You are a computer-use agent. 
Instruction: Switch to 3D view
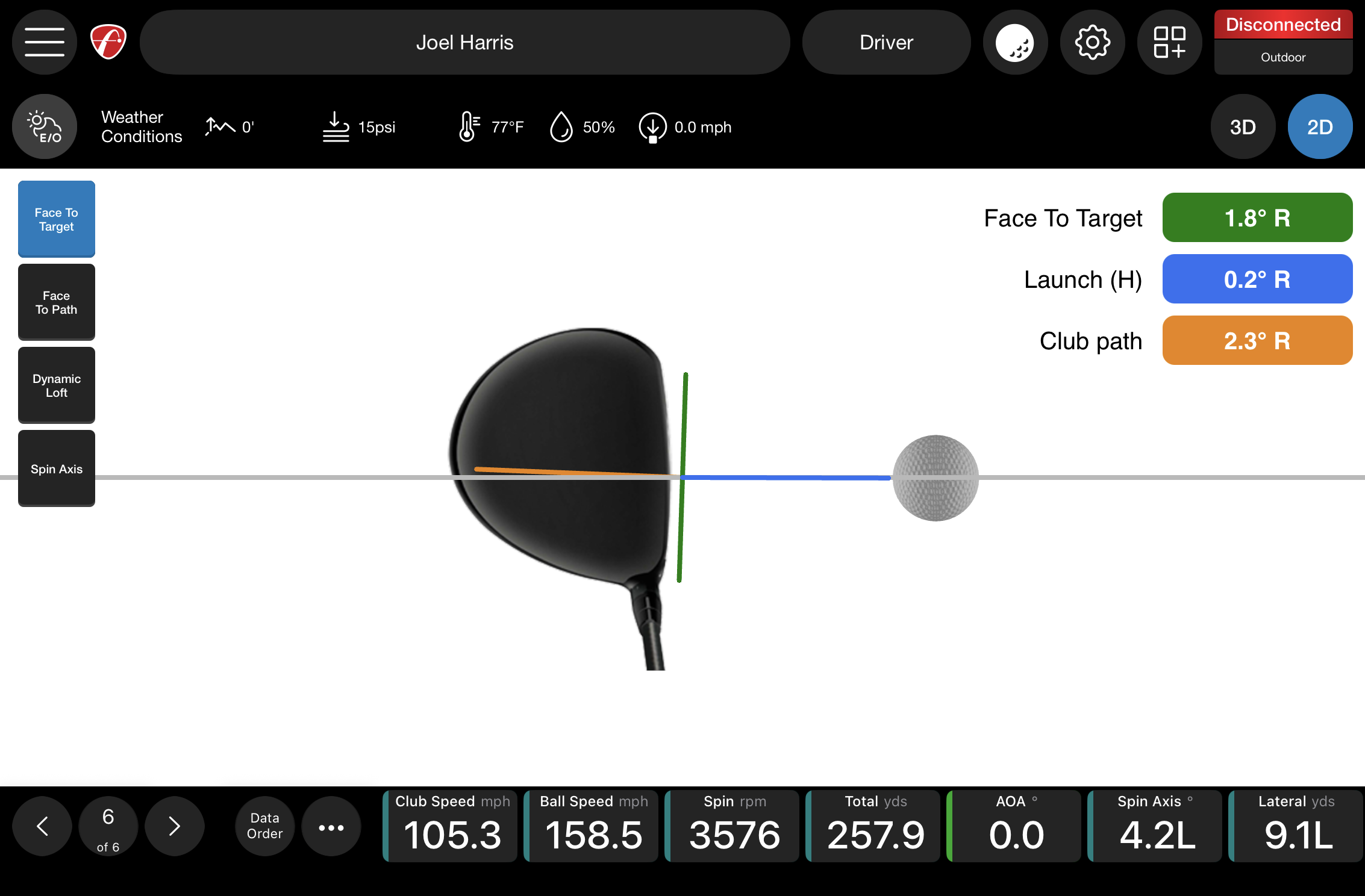coord(1243,126)
